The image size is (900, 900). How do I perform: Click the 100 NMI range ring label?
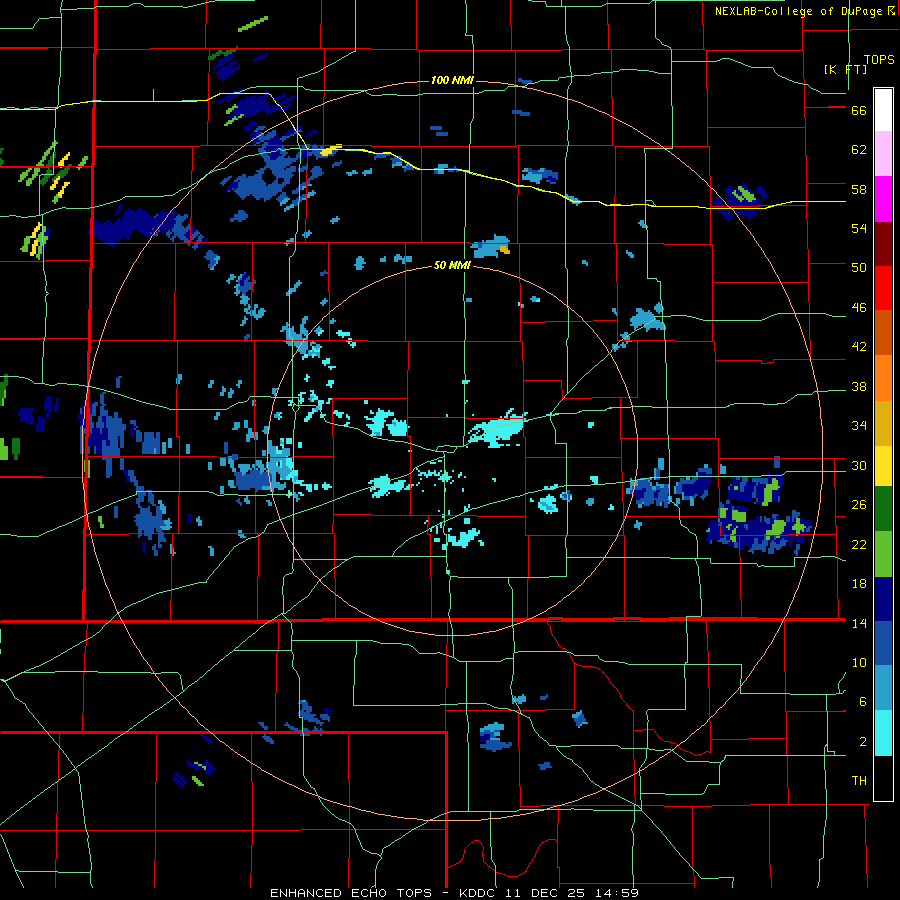click(452, 80)
